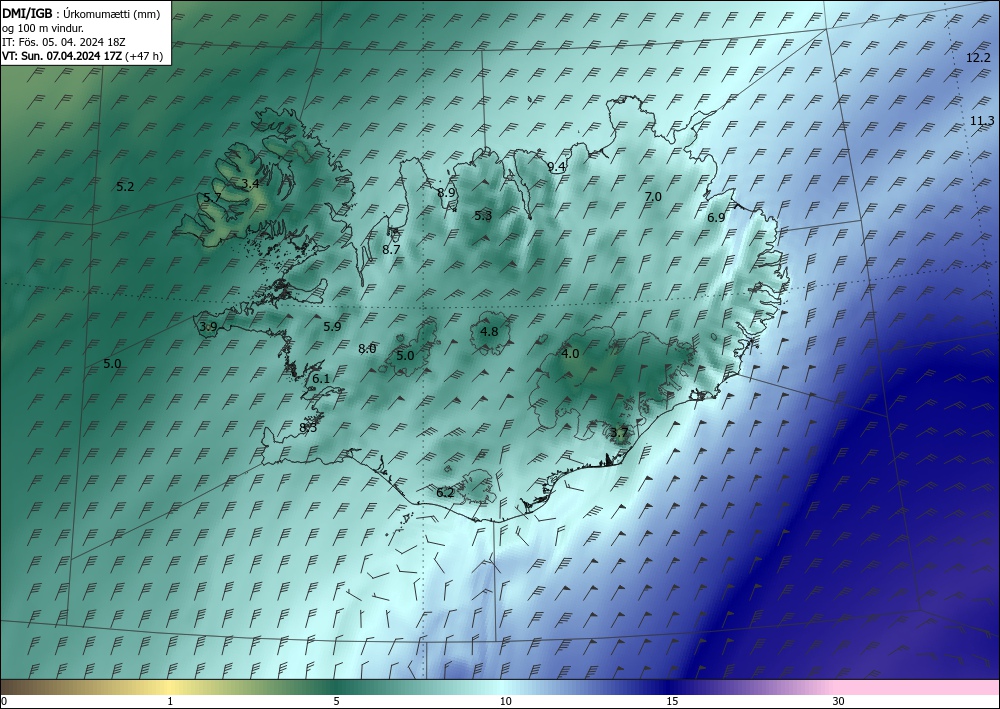Click the 30 label on the color legend
This screenshot has width=1000, height=709.
click(x=838, y=702)
